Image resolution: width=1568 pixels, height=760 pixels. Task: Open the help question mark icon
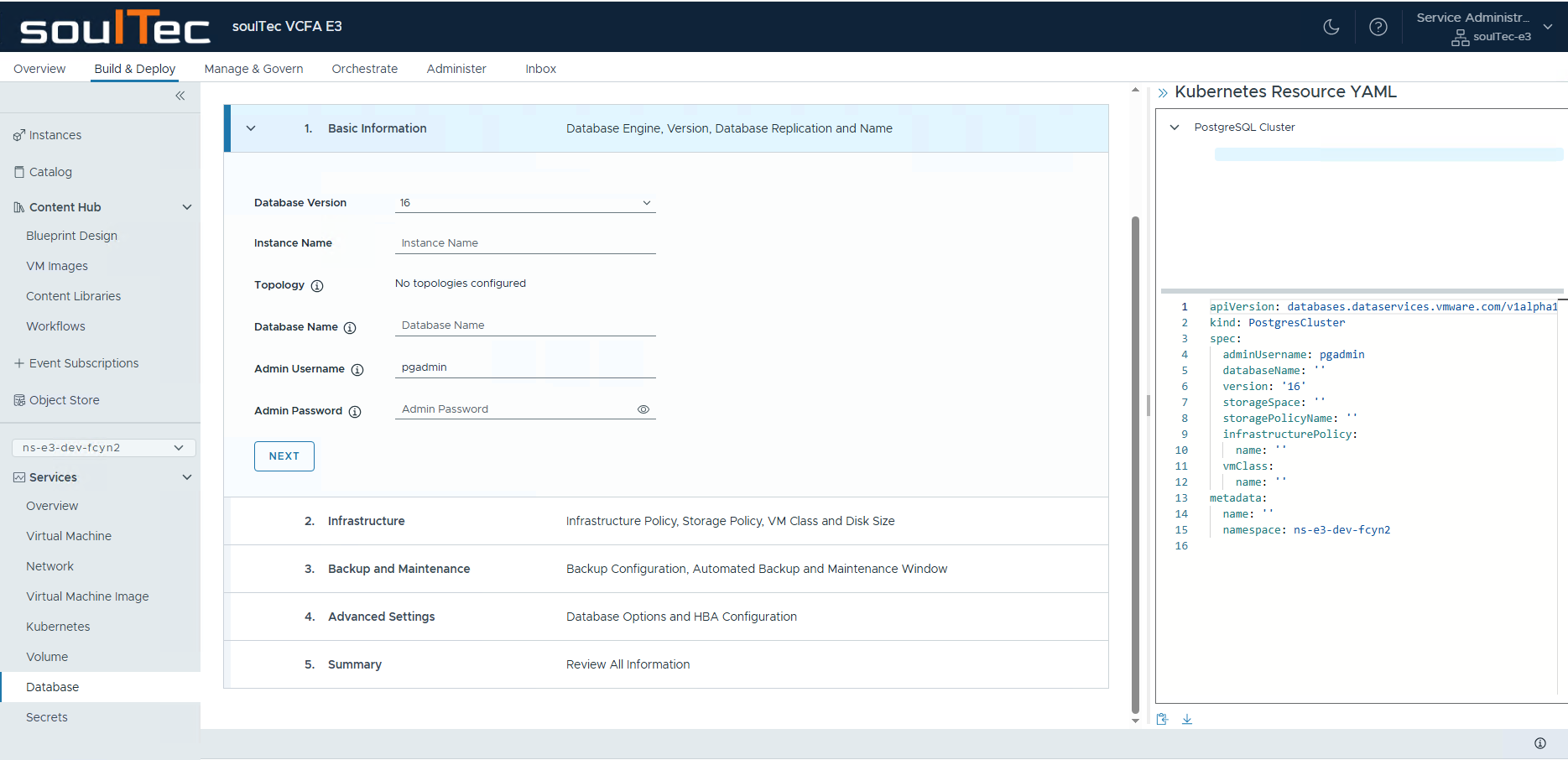1378,27
